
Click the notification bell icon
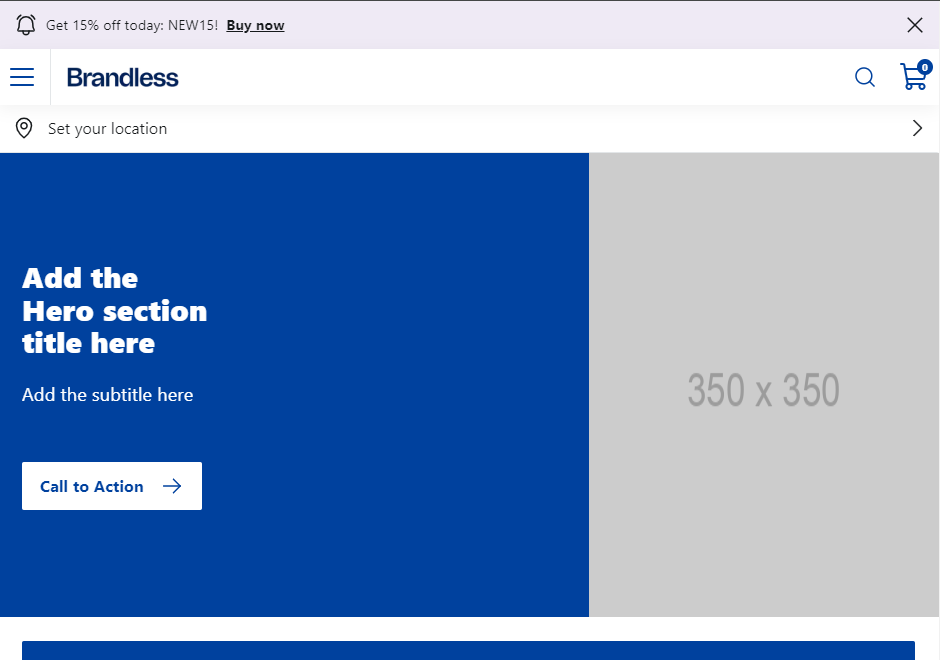pos(26,25)
